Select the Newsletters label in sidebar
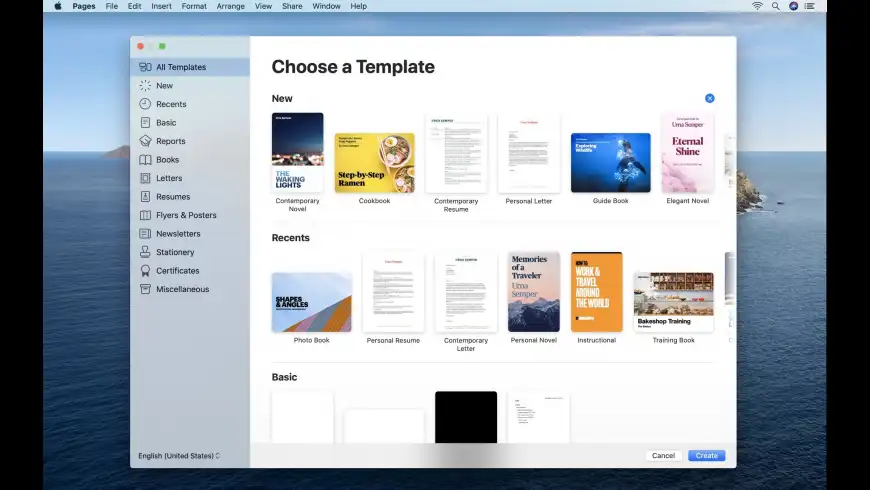This screenshot has width=870, height=490. 178,234
